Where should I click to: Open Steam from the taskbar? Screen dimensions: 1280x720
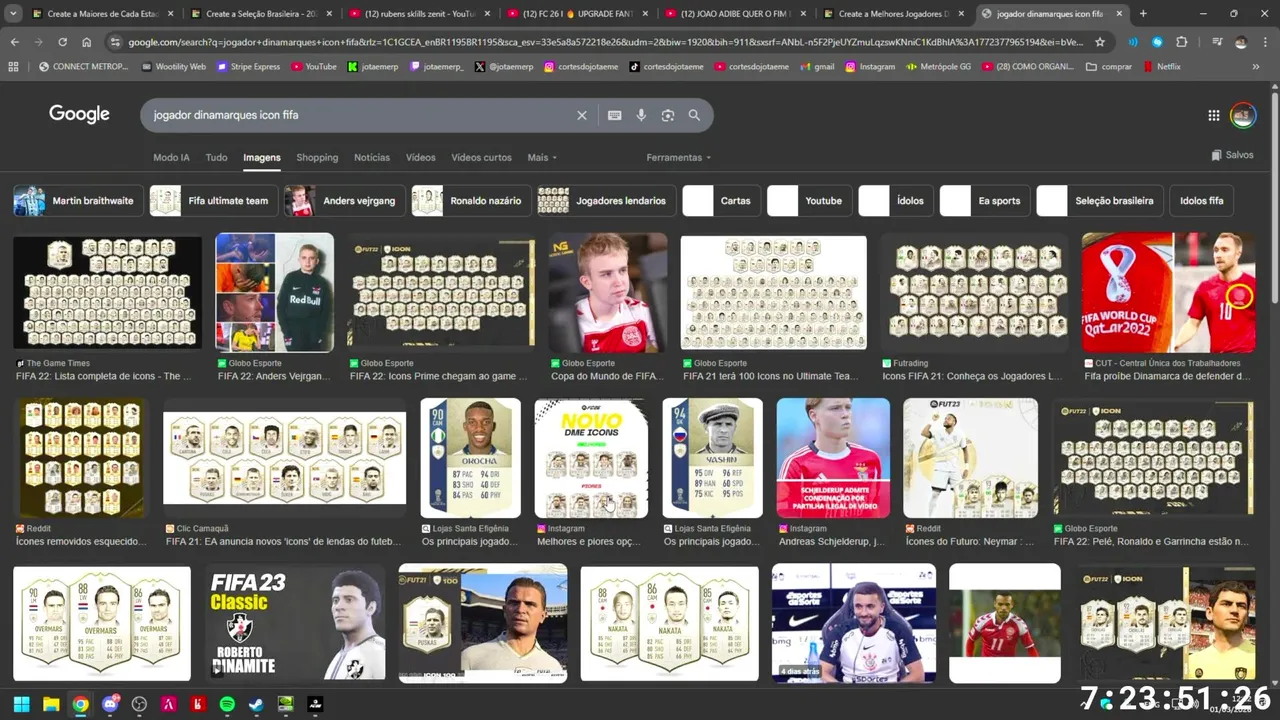[256, 704]
